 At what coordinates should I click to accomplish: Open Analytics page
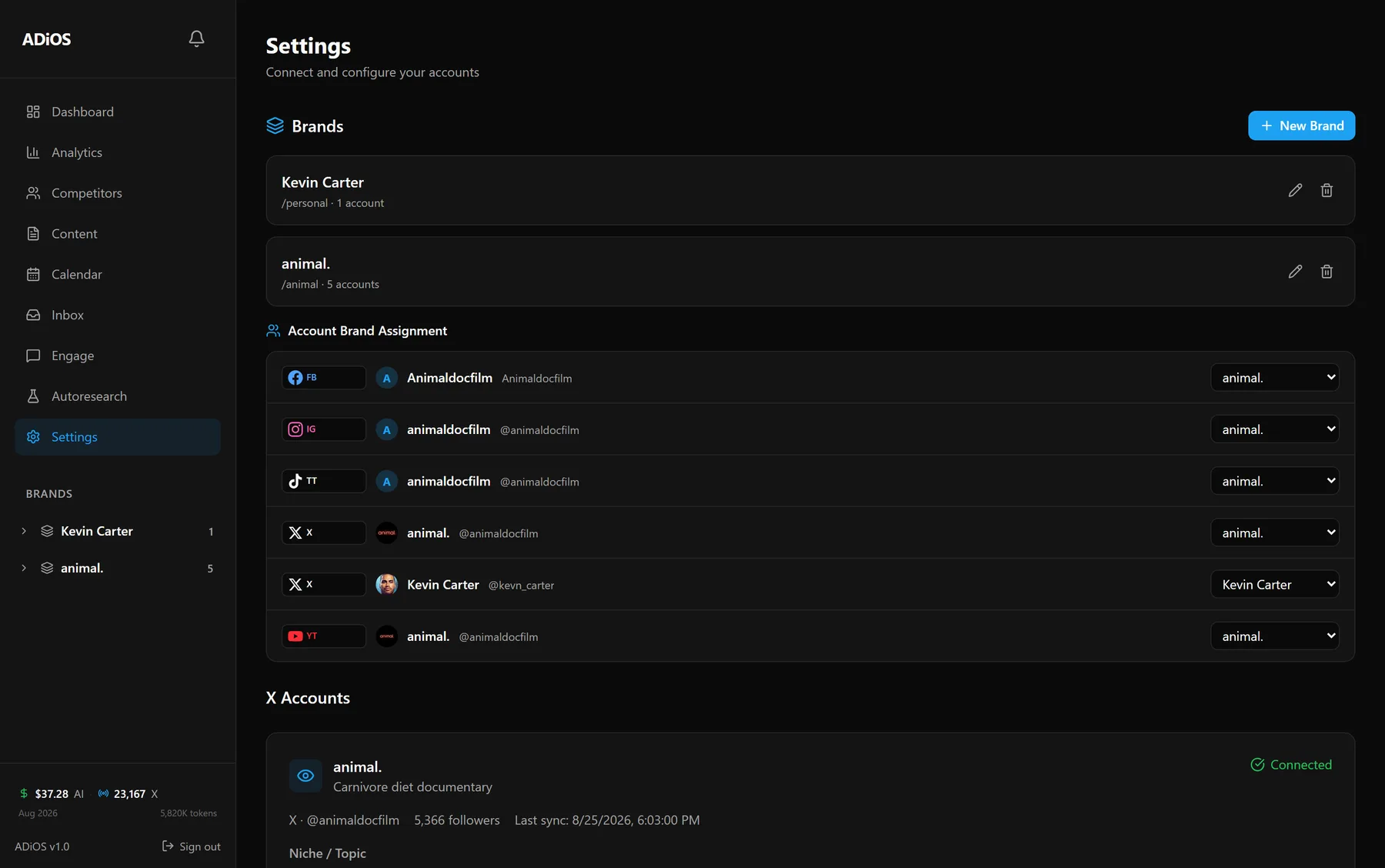pyautogui.click(x=118, y=152)
